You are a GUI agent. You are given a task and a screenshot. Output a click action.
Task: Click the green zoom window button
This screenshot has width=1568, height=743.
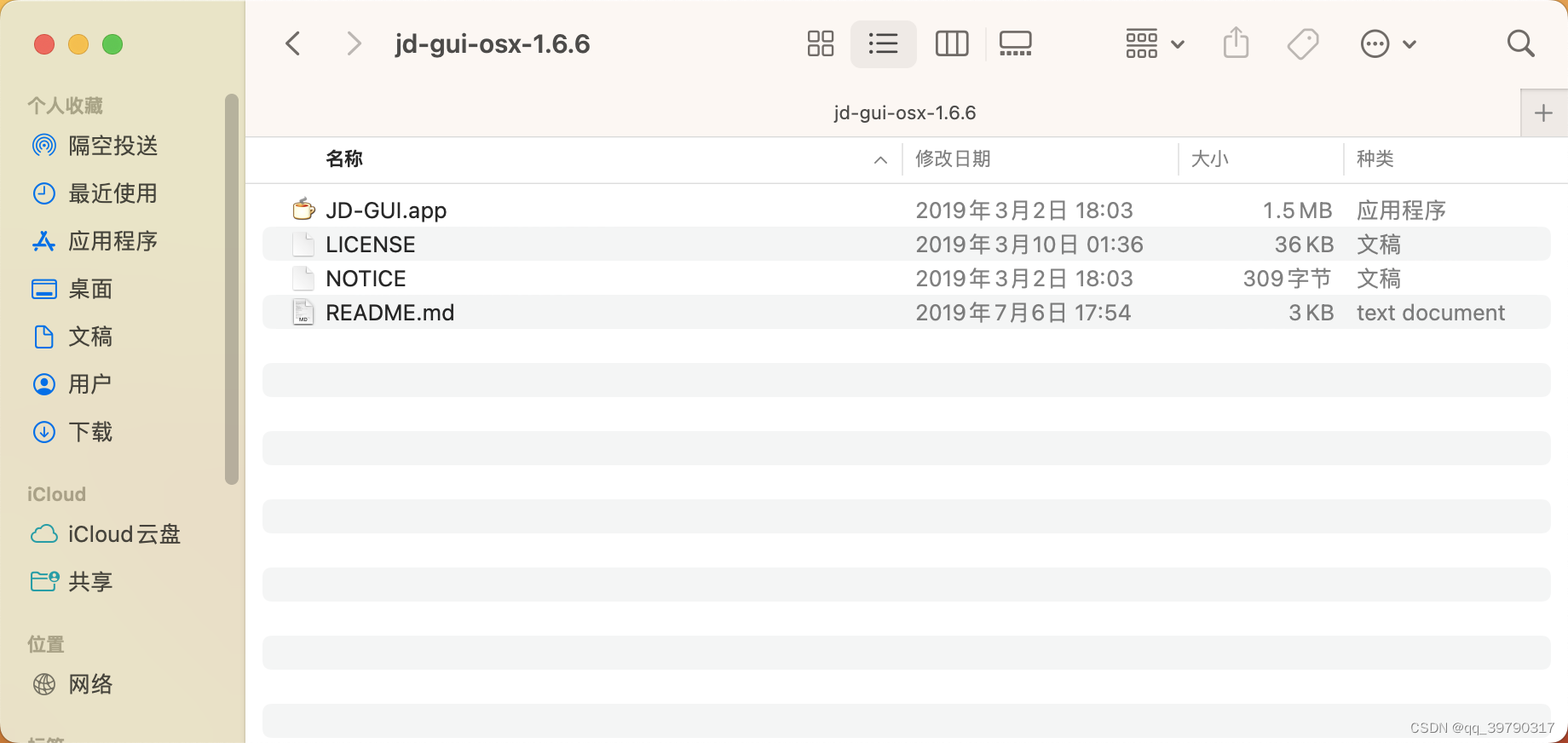pos(112,44)
